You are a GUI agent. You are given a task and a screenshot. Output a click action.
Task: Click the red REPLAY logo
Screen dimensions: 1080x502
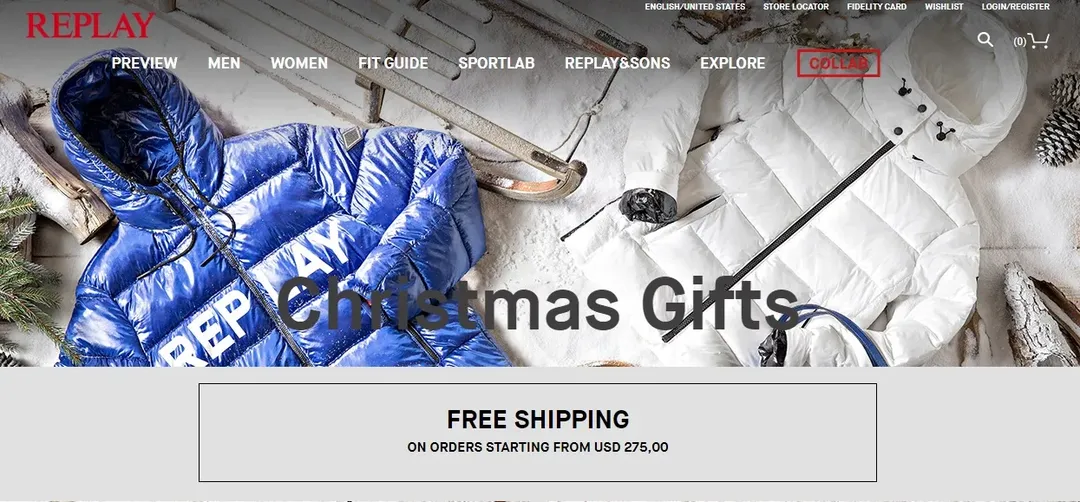pyautogui.click(x=90, y=26)
